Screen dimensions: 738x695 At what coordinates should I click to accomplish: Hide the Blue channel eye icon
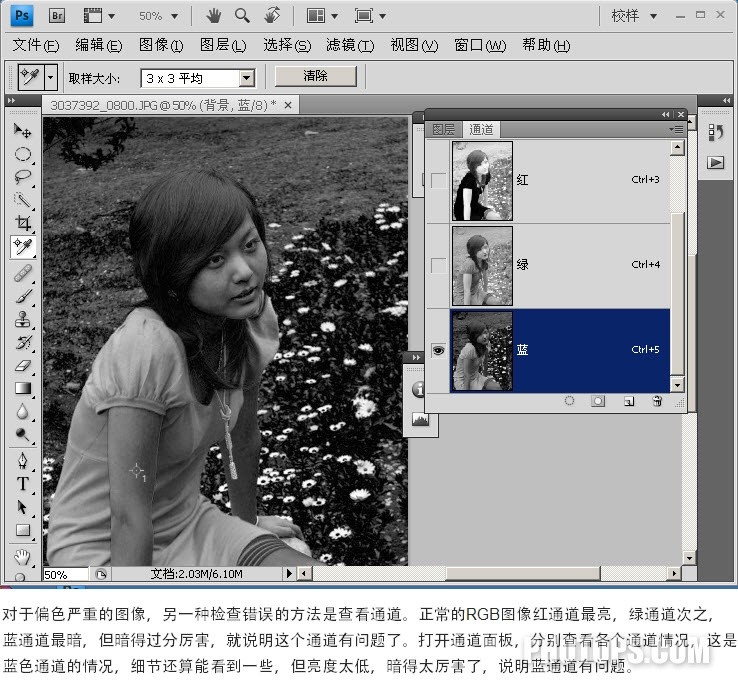tap(439, 350)
